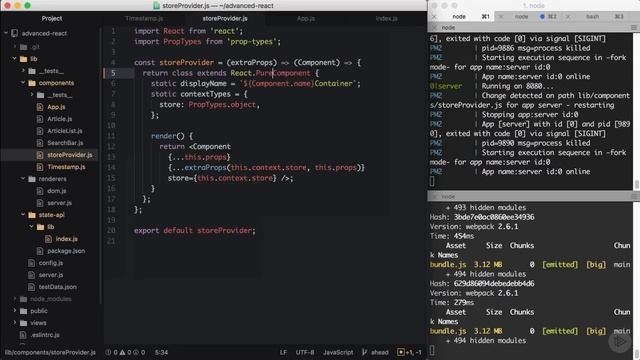Collapse the components folder
640x360 pixels.
[23, 83]
